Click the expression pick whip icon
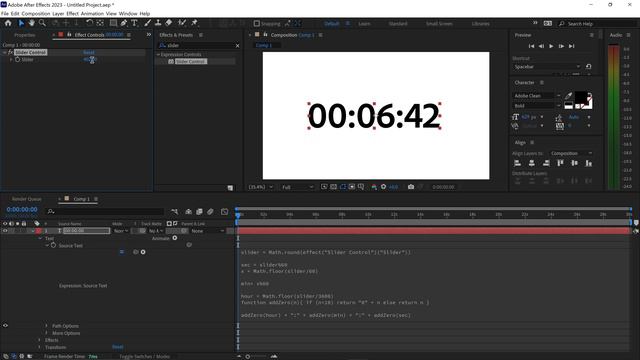 coord(136,252)
